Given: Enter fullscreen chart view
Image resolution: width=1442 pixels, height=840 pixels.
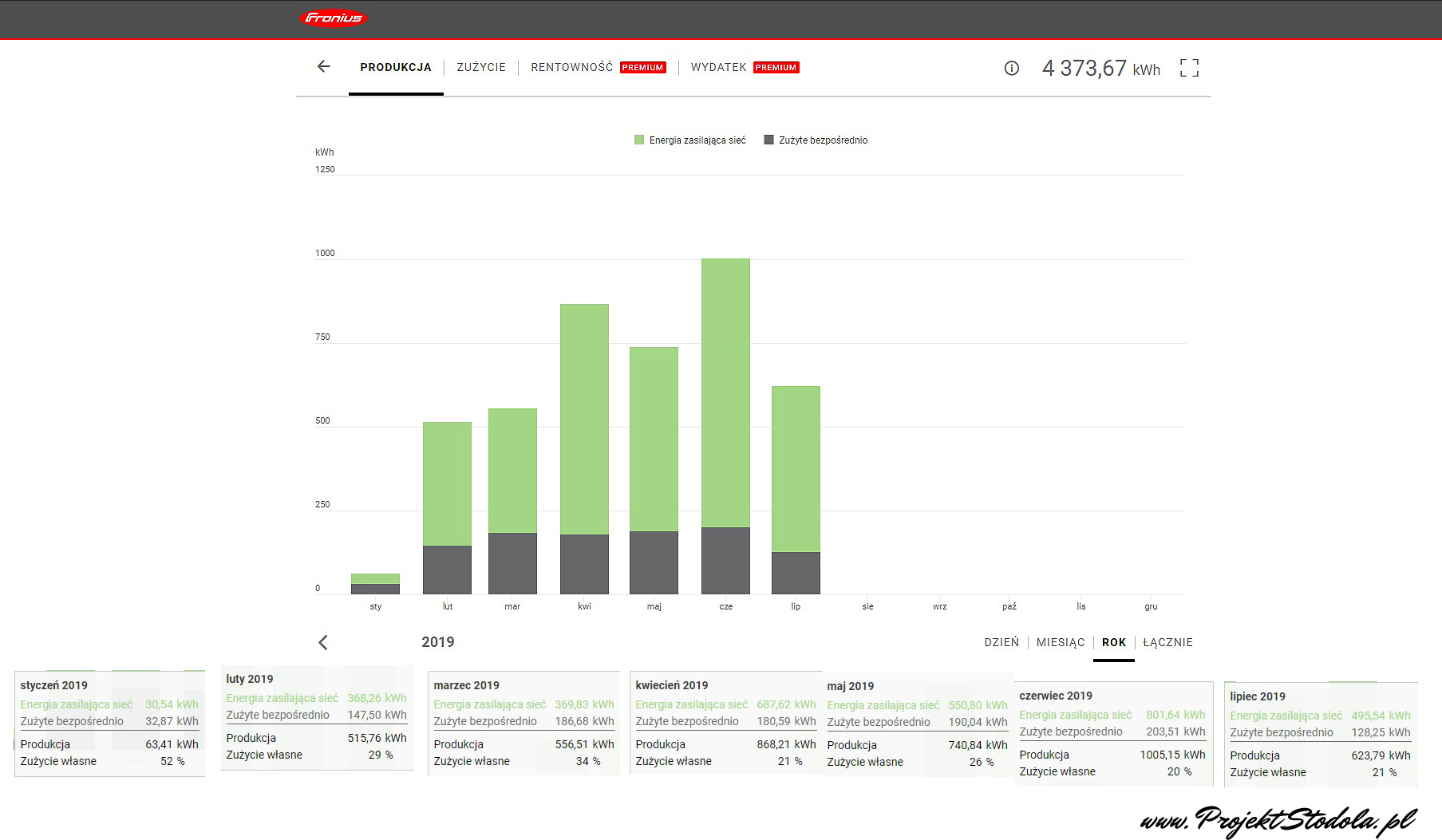Looking at the screenshot, I should click(x=1189, y=68).
